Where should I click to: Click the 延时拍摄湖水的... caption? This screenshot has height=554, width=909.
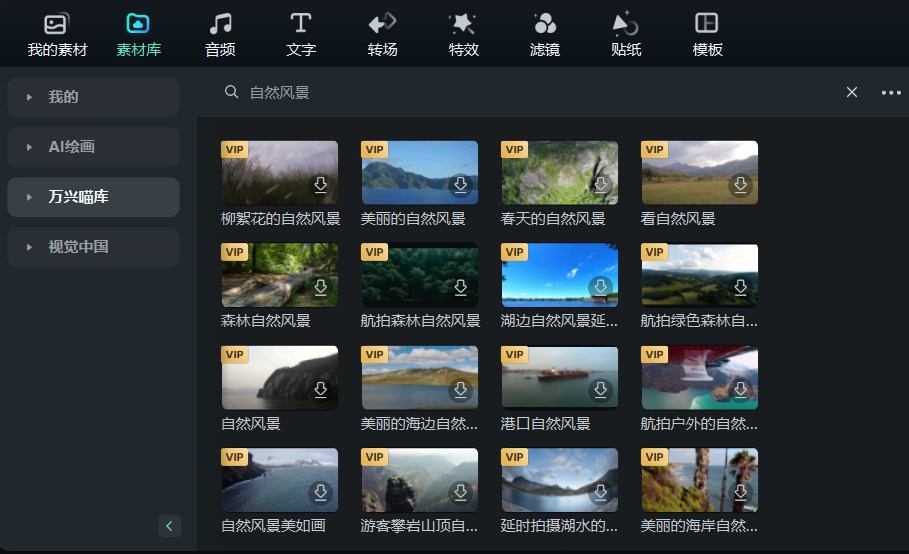[x=559, y=526]
